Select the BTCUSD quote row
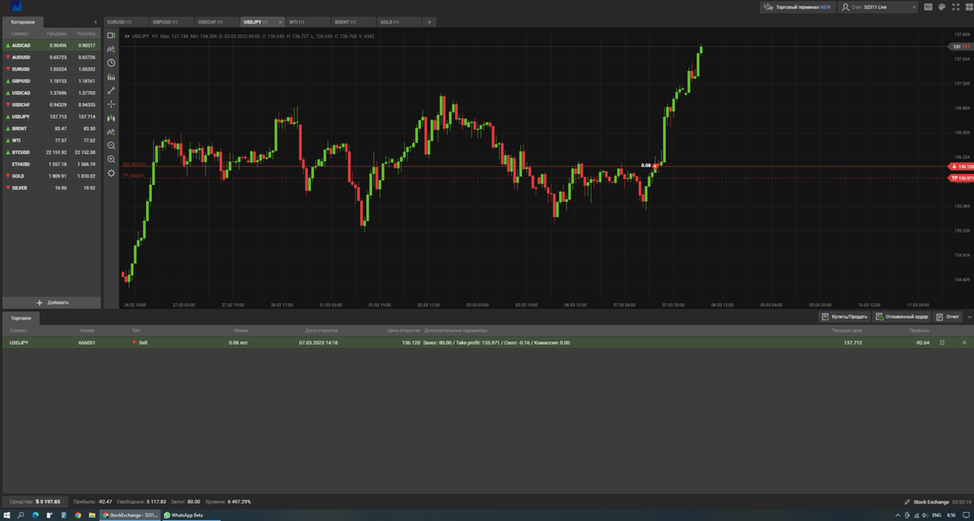This screenshot has height=521, width=974. coord(52,152)
